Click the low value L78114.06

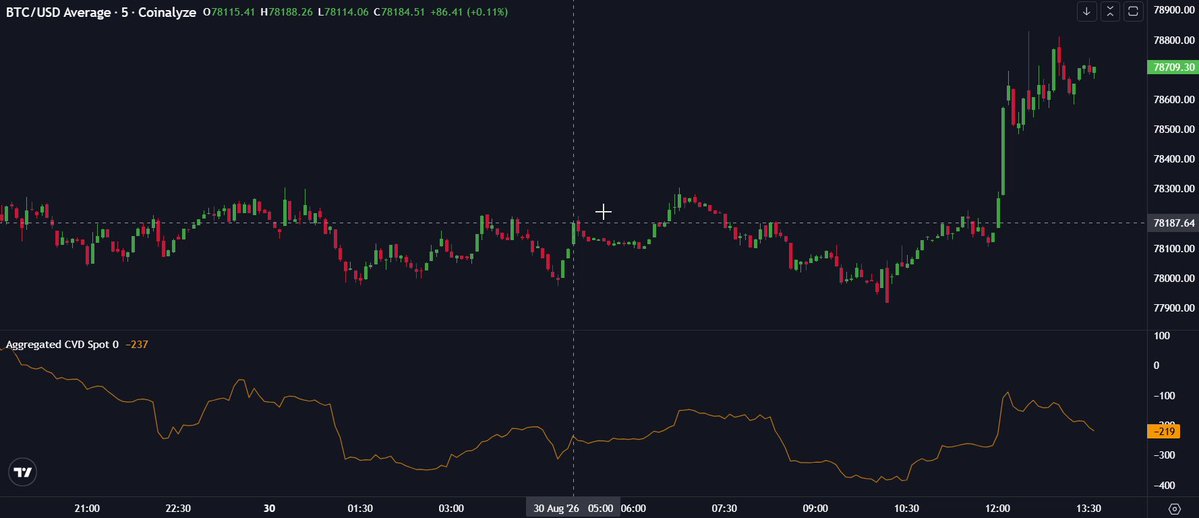[x=343, y=12]
